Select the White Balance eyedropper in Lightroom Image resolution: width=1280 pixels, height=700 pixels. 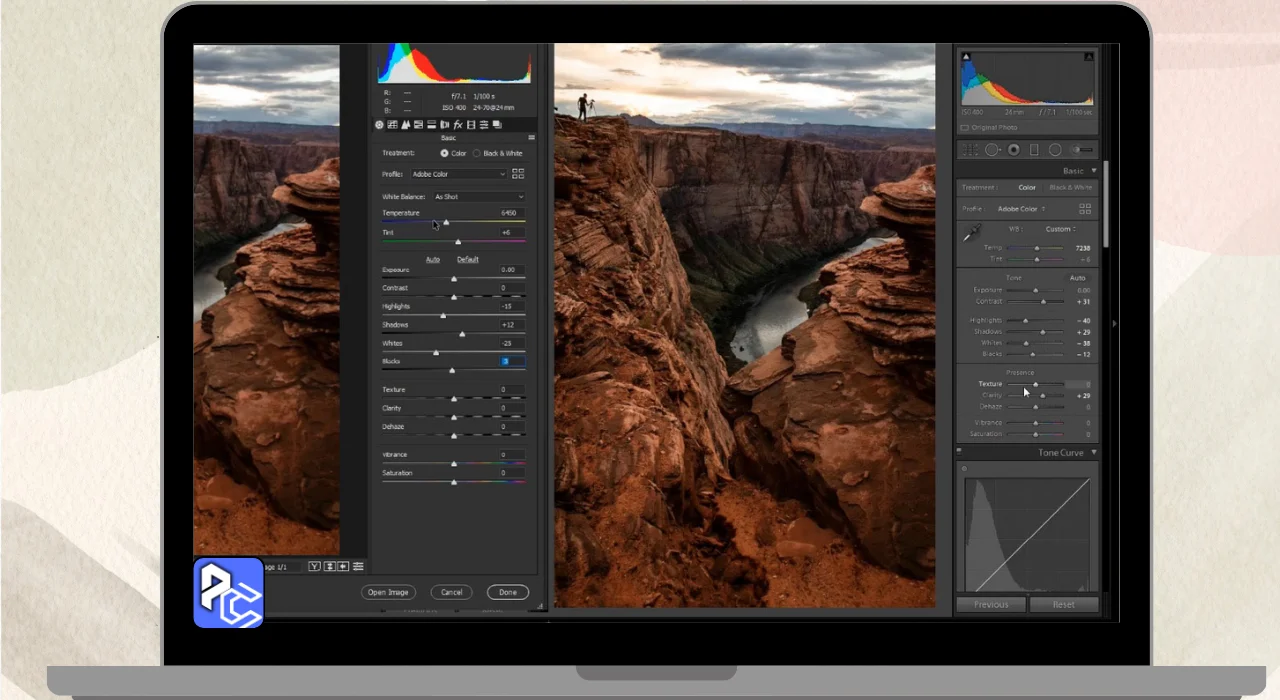(x=970, y=232)
